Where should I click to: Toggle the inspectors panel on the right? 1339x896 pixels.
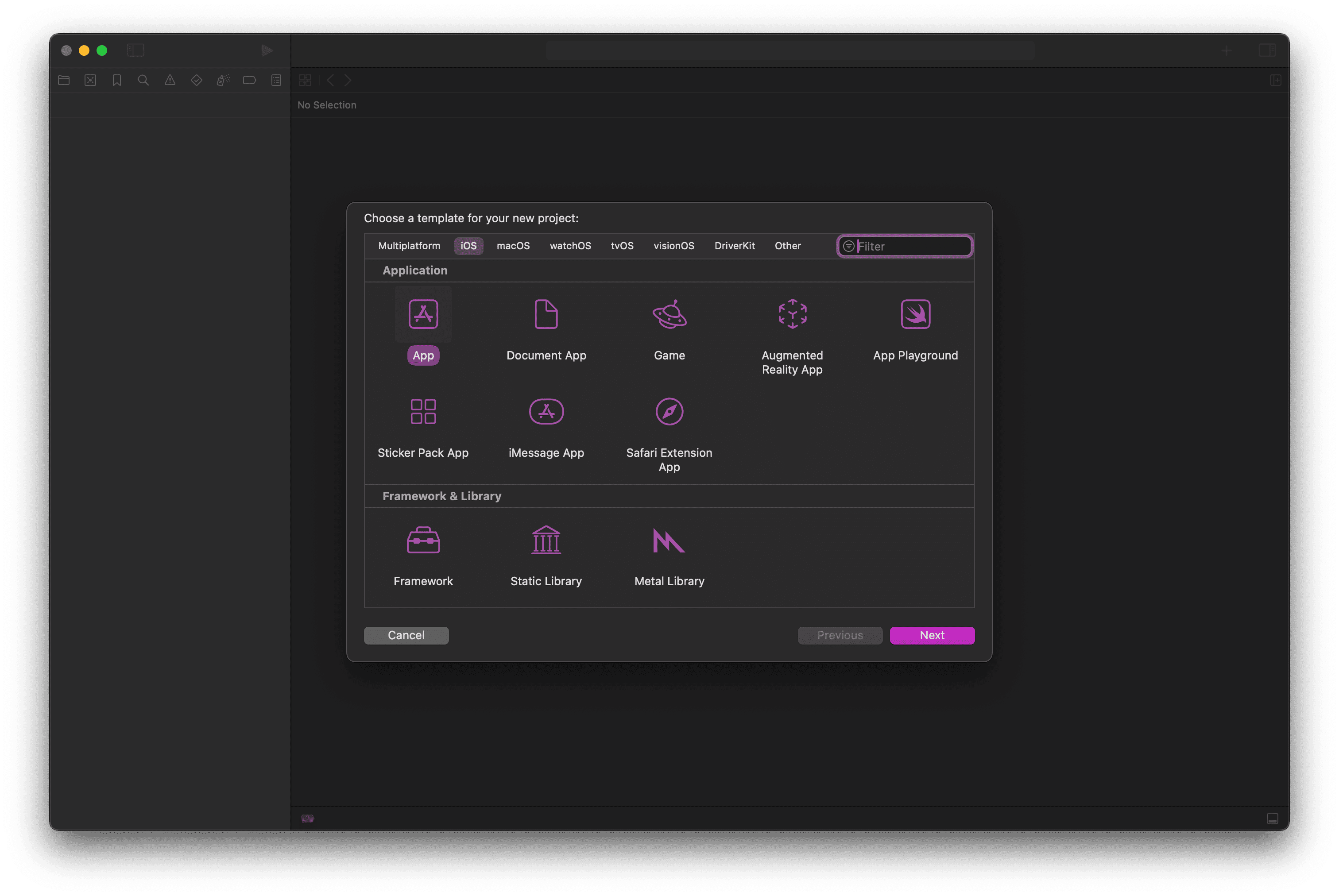[1266, 50]
